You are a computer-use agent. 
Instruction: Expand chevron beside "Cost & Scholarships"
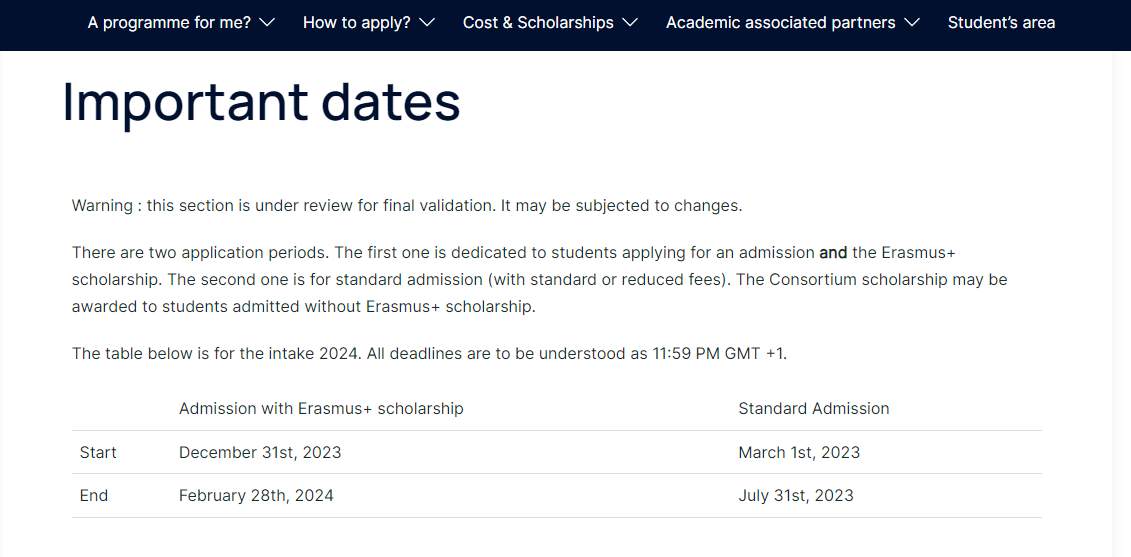tap(629, 22)
